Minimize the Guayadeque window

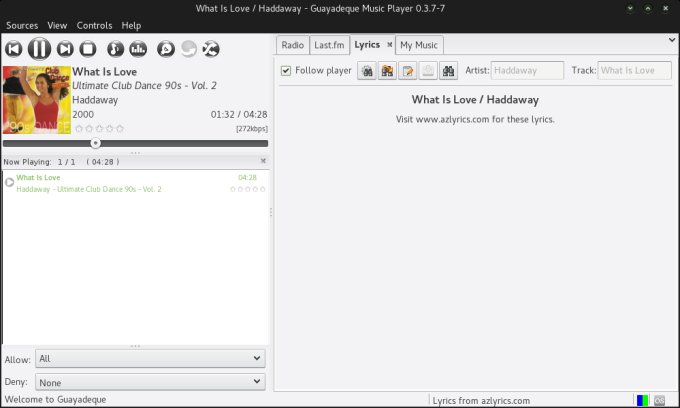[x=630, y=8]
